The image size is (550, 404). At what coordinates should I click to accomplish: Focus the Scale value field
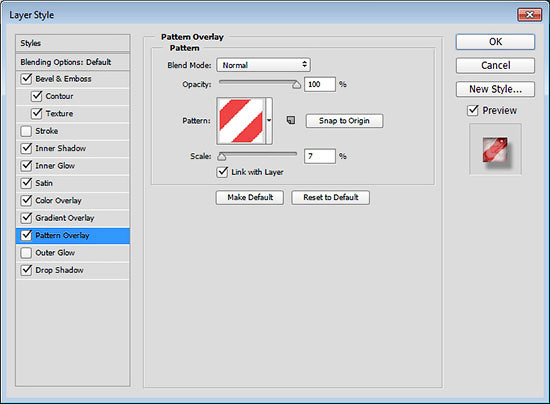(320, 156)
